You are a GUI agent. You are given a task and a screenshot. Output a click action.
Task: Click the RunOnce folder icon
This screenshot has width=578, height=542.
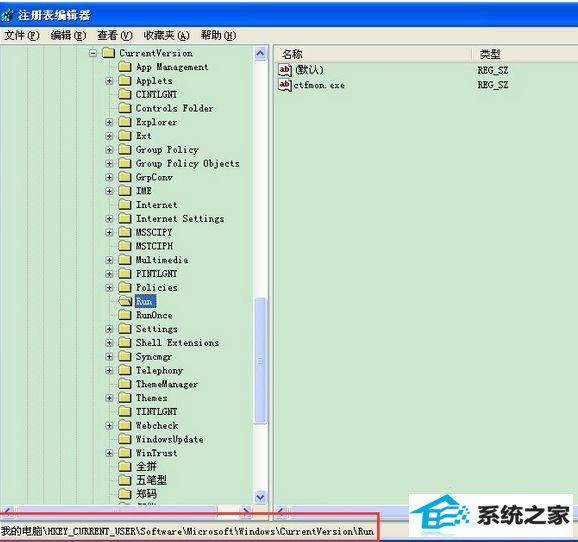tap(125, 315)
